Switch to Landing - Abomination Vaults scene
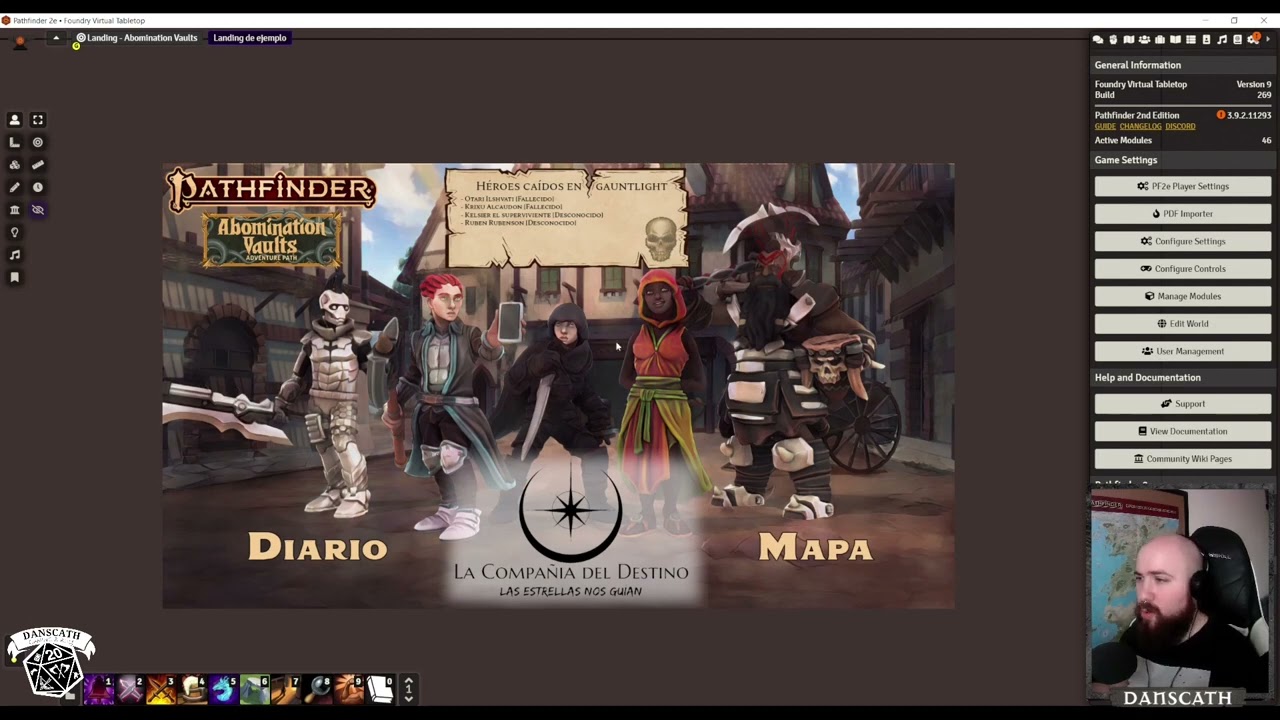1280x720 pixels. point(137,38)
